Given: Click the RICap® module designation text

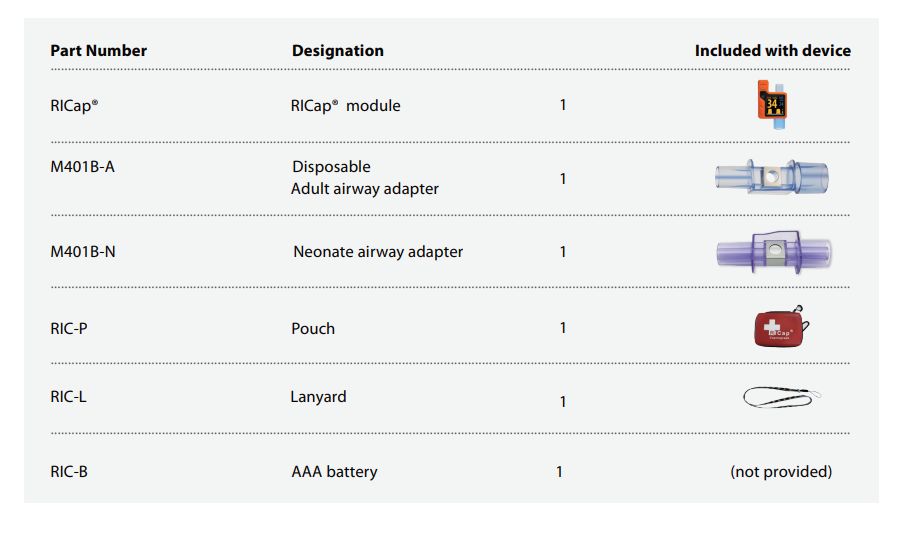Looking at the screenshot, I should (x=345, y=105).
